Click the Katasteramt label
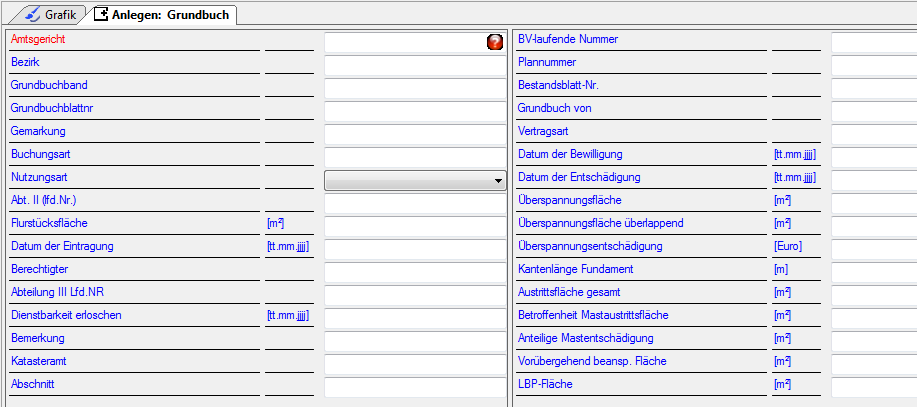917x407 pixels. tap(39, 361)
